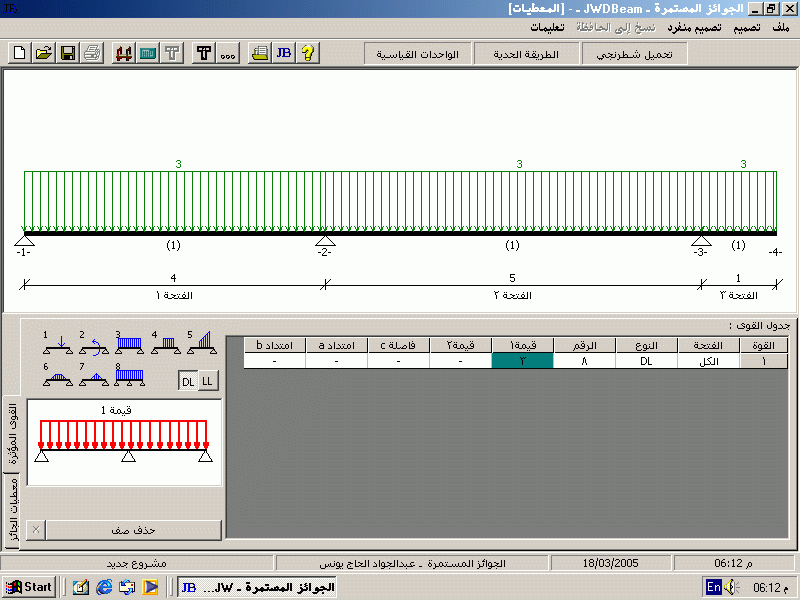Click the Windows Start button
The image size is (800, 600).
29,587
